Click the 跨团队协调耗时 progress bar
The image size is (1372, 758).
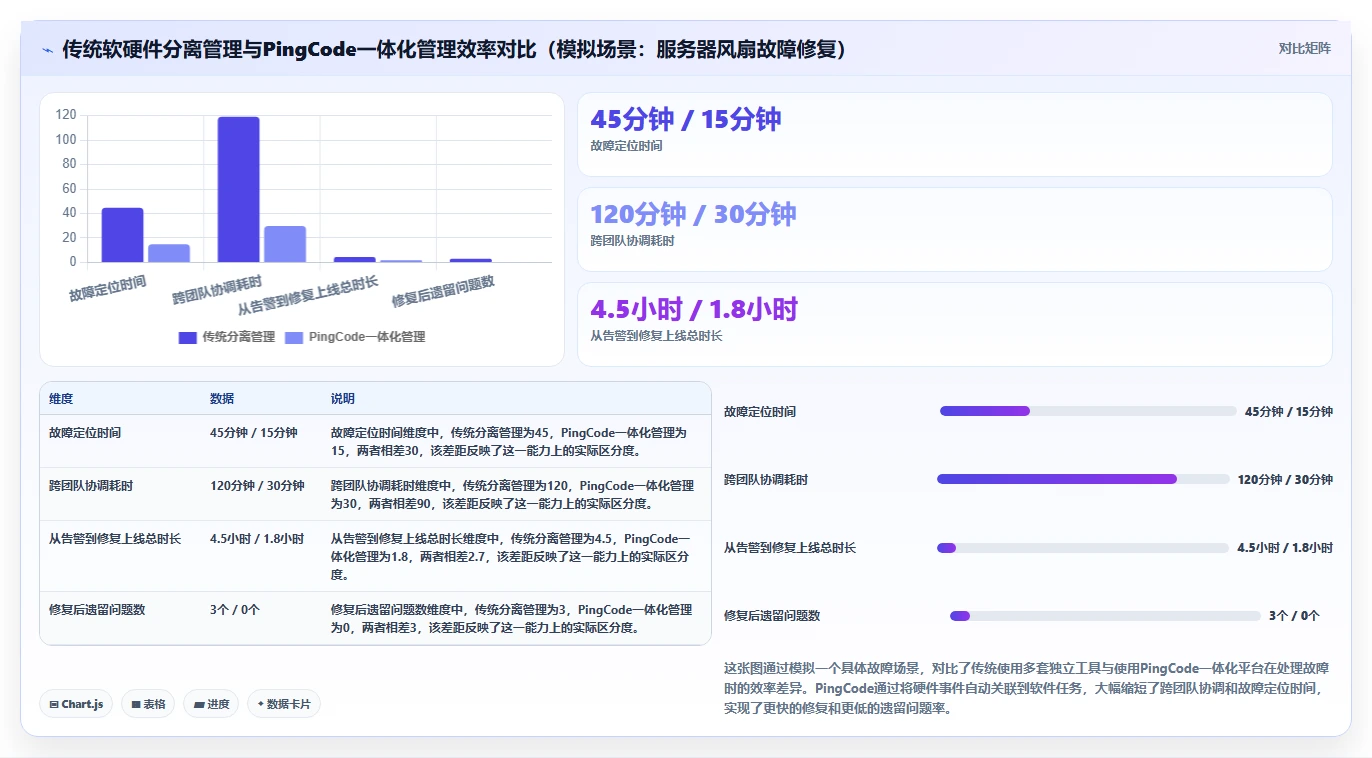[1083, 479]
